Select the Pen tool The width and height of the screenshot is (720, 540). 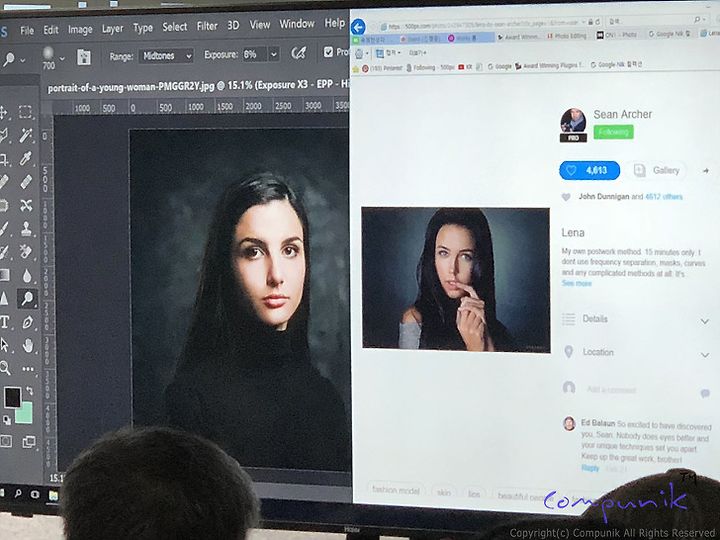(28, 322)
